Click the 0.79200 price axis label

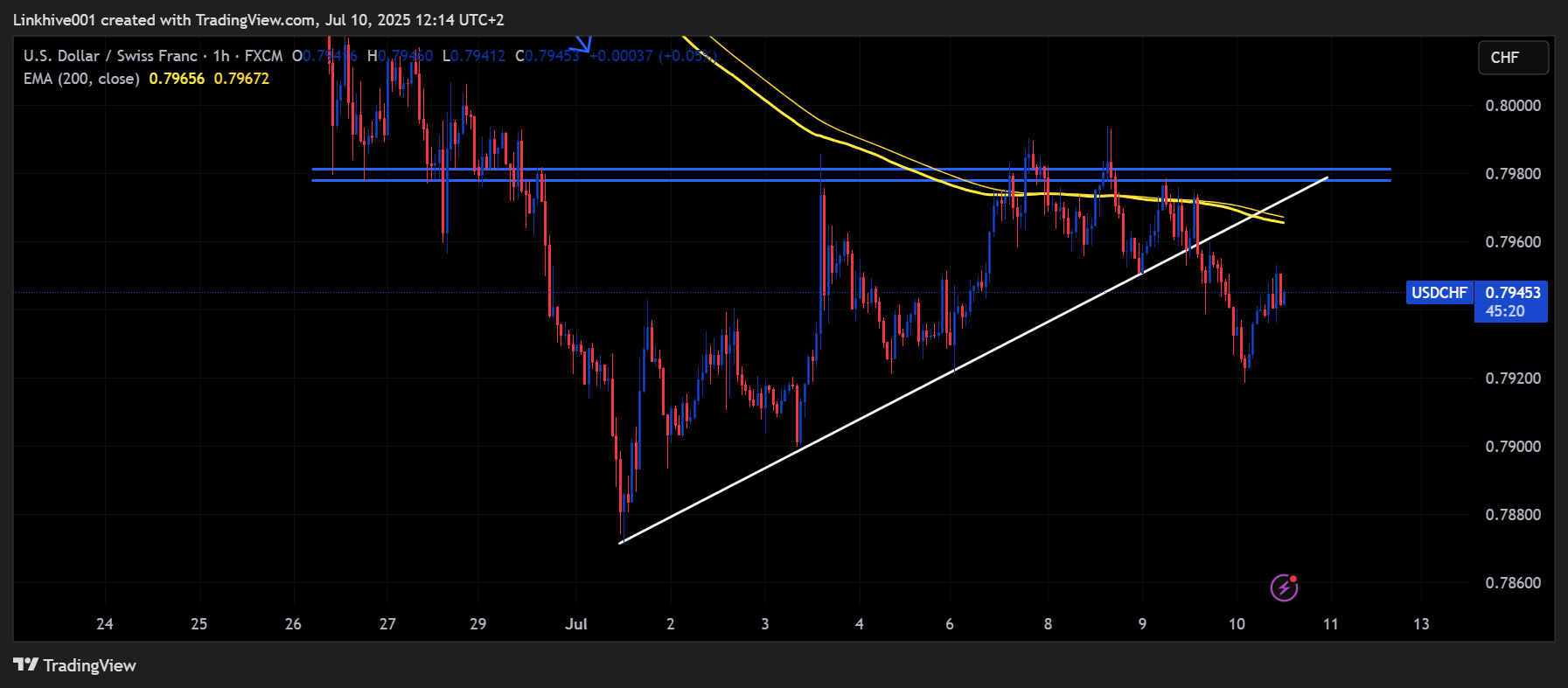pos(1513,379)
